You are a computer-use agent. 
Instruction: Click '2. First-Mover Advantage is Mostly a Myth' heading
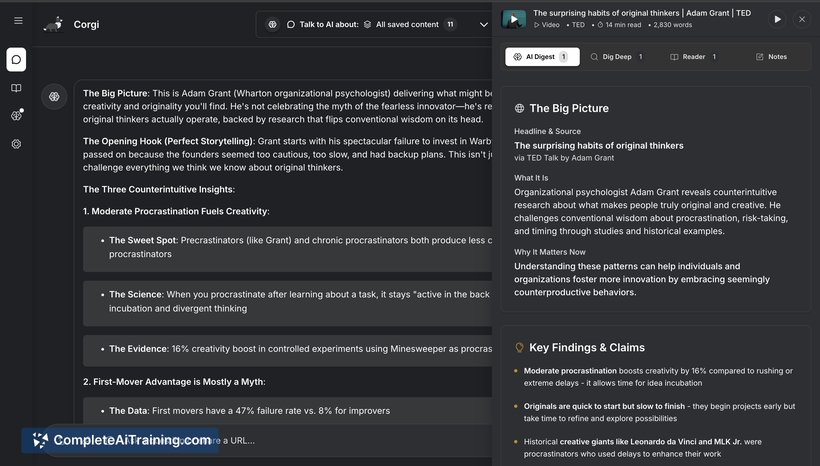click(x=174, y=382)
